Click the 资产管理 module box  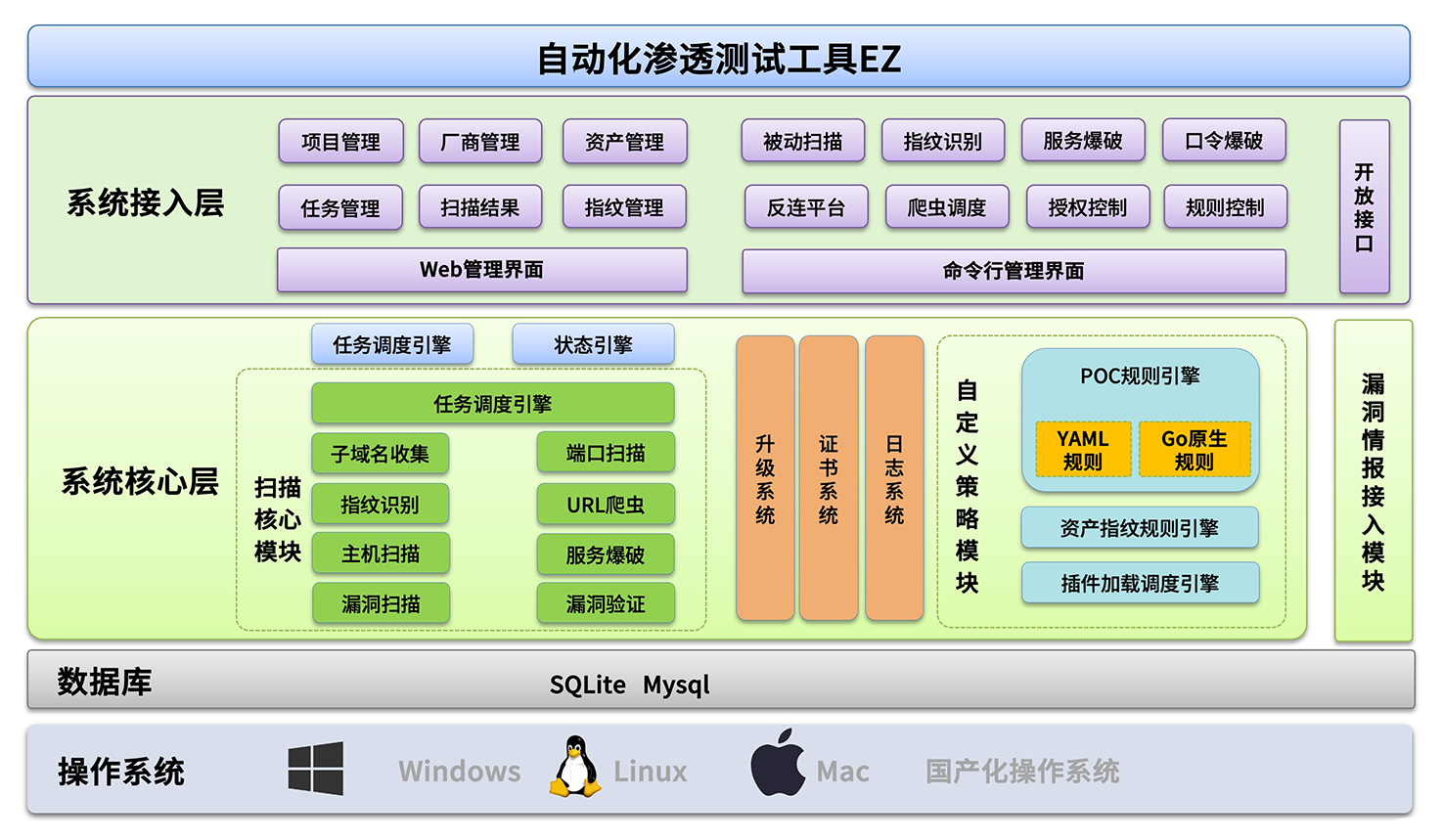[x=624, y=142]
